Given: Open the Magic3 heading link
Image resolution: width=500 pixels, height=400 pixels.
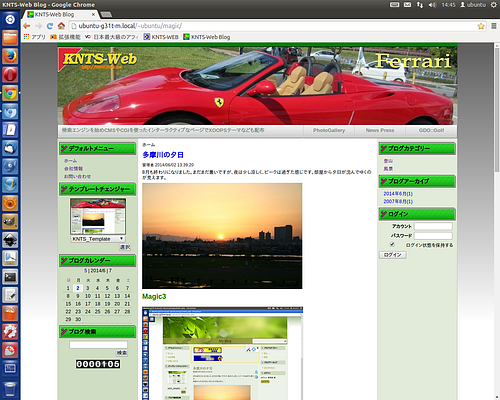Looking at the screenshot, I should click(x=154, y=296).
